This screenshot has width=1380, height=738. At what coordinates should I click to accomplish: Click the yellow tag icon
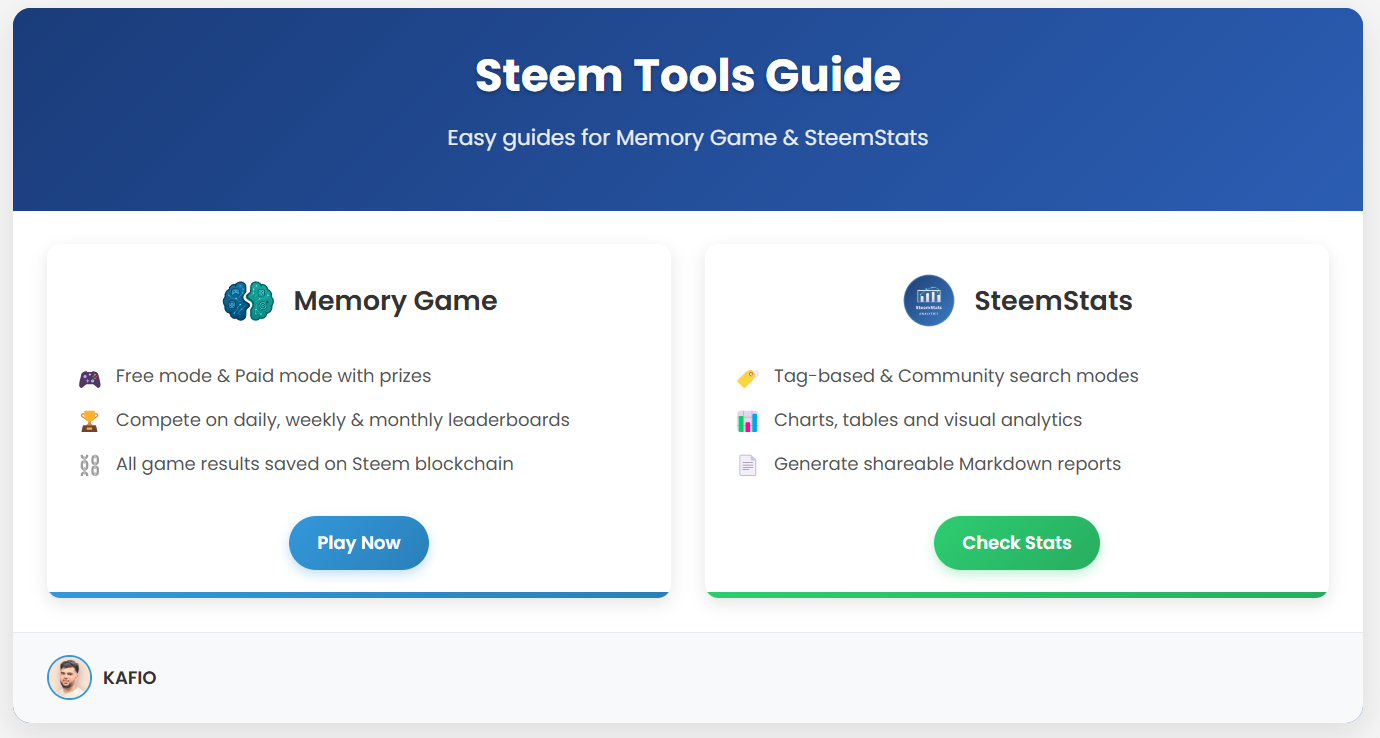pos(747,378)
